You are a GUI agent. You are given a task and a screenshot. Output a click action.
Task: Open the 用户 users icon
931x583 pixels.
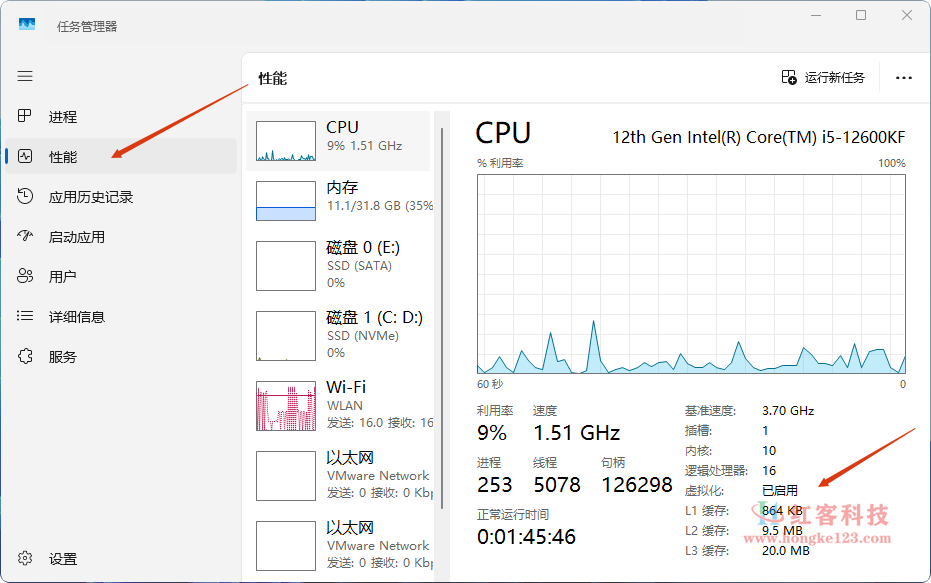[x=26, y=277]
